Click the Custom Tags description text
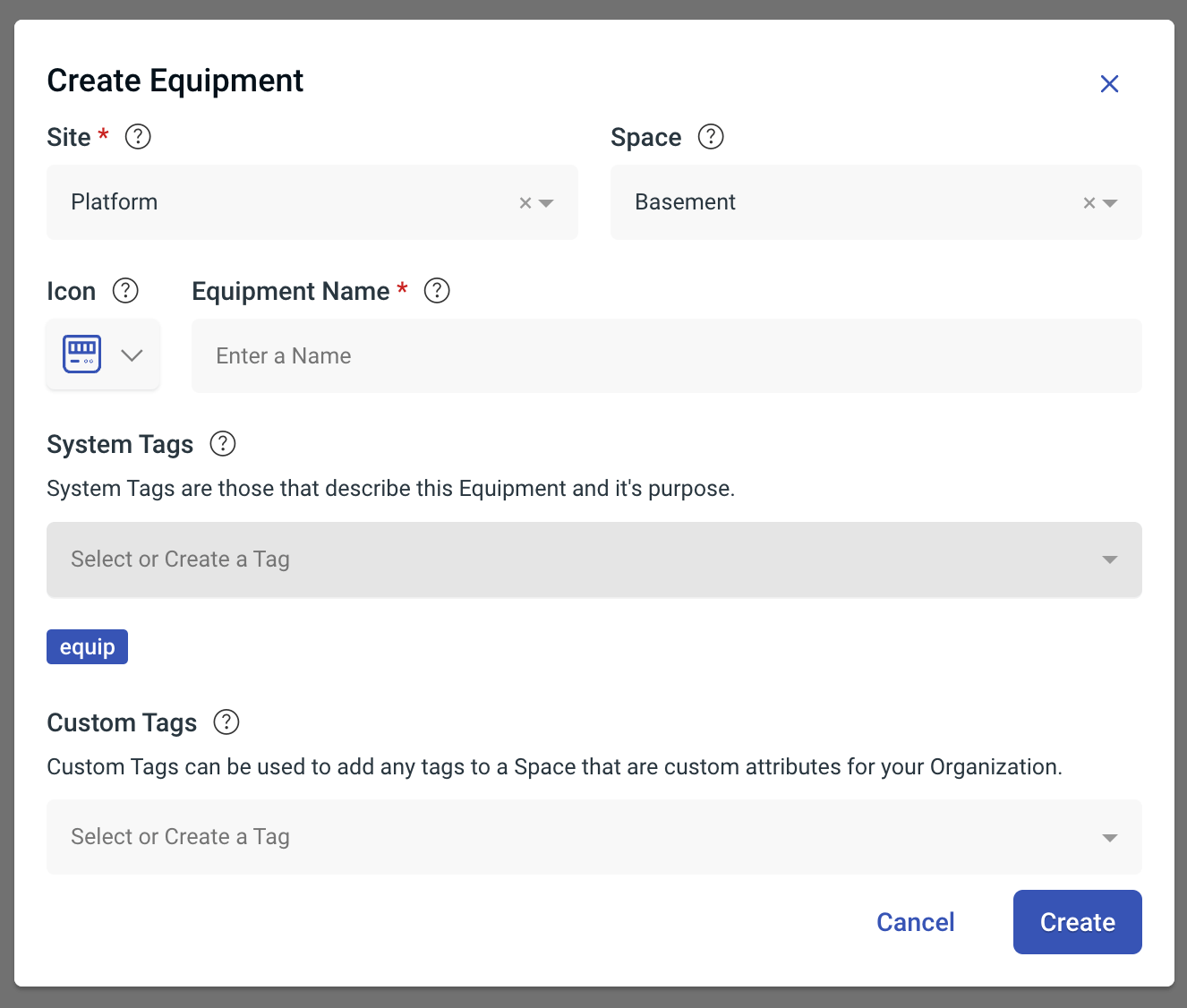Screen dimensions: 1187x1008 click(555, 767)
